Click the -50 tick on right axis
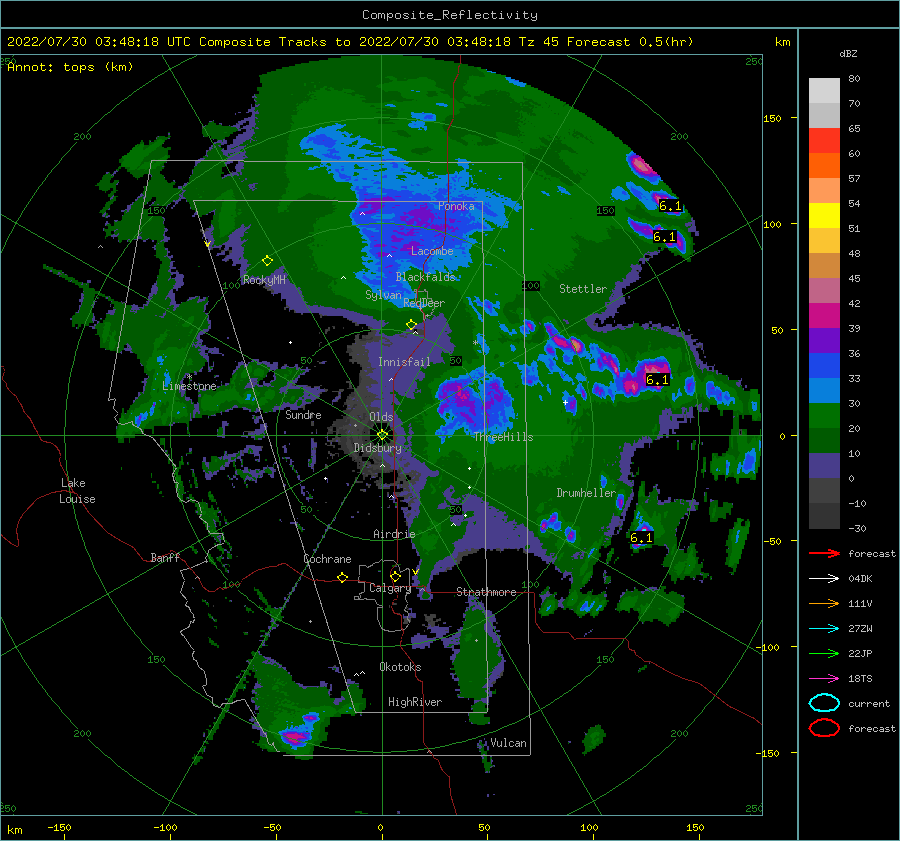900x841 pixels. [775, 541]
